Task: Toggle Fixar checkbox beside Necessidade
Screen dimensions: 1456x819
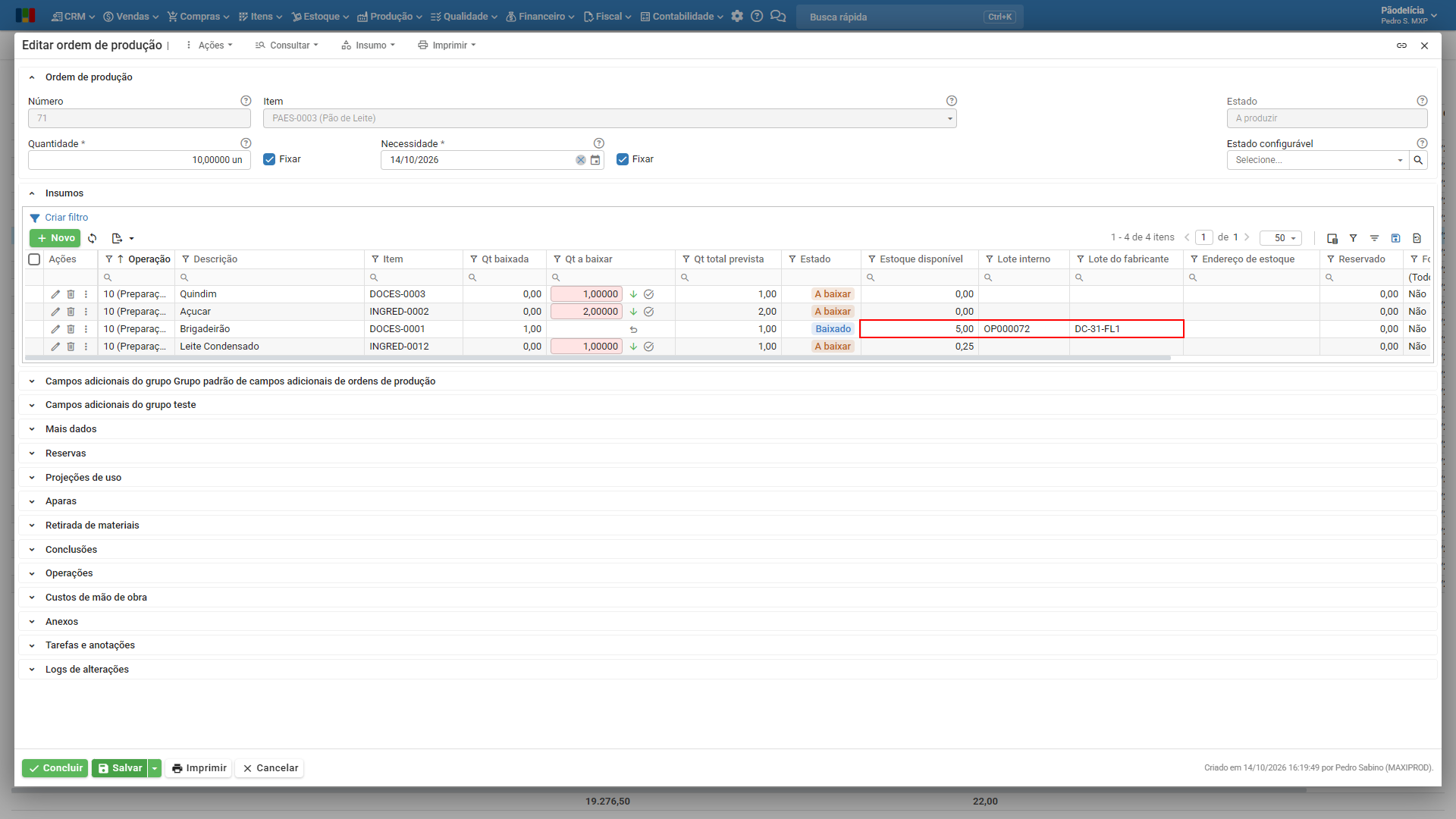Action: (x=623, y=159)
